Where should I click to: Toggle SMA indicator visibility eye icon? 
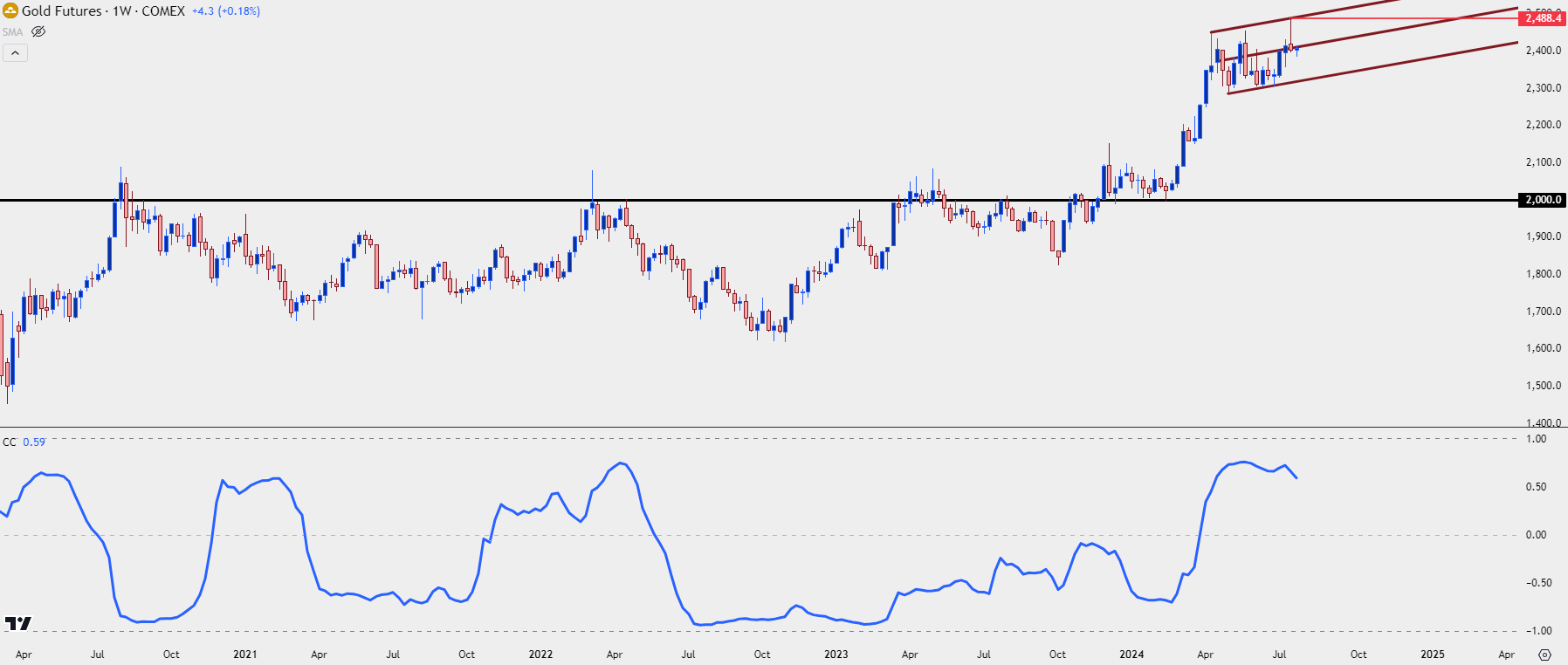(38, 31)
